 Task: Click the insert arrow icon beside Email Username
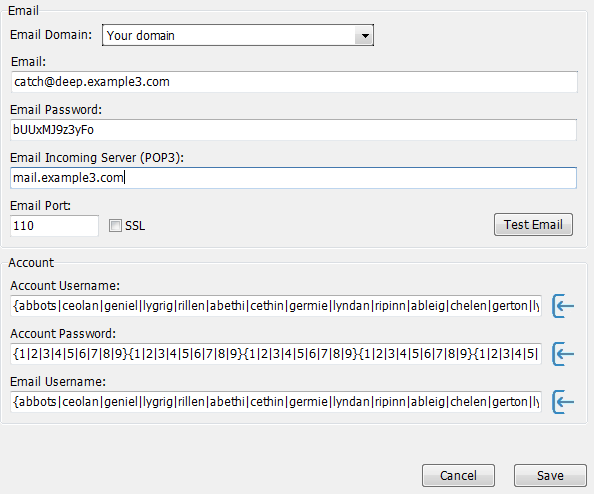[563, 402]
